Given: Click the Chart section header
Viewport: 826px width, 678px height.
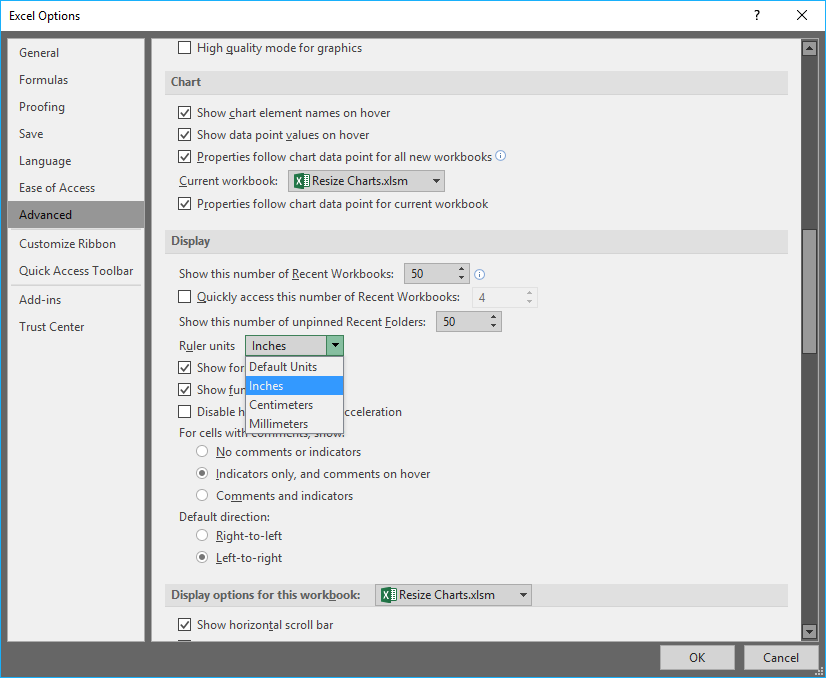Looking at the screenshot, I should [x=476, y=82].
